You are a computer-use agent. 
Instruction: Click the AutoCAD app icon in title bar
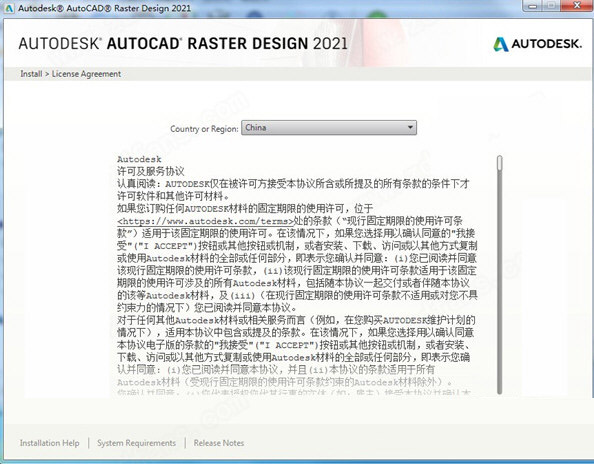click(x=8, y=8)
